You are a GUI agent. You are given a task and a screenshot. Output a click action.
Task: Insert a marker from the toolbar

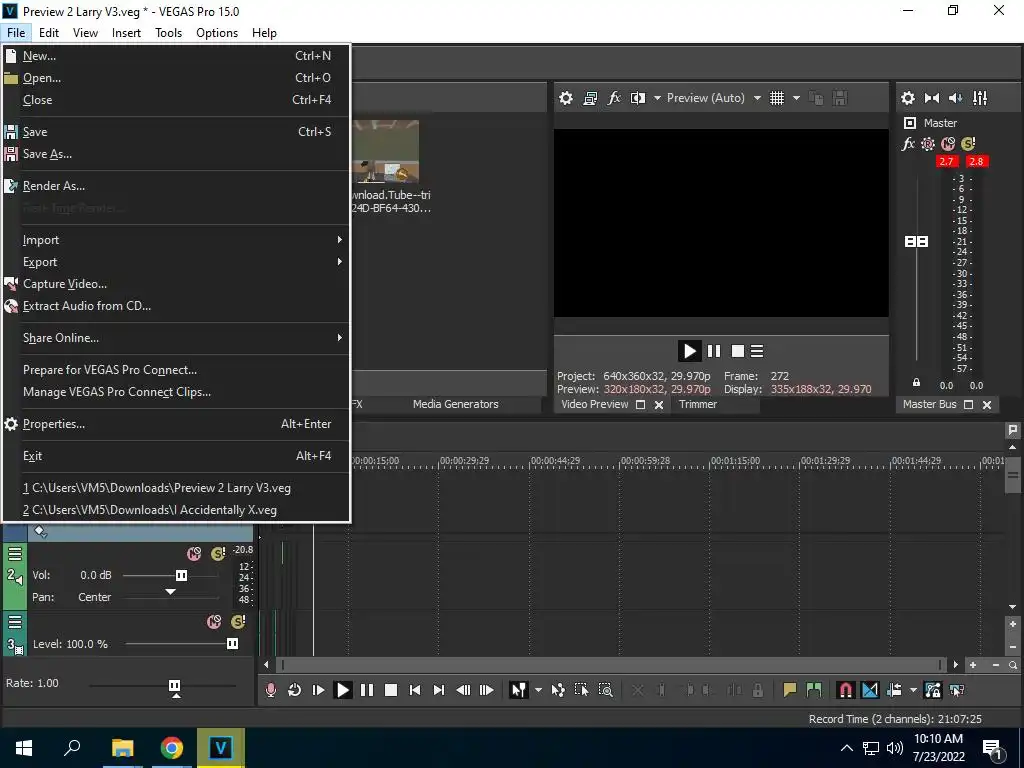pyautogui.click(x=790, y=690)
